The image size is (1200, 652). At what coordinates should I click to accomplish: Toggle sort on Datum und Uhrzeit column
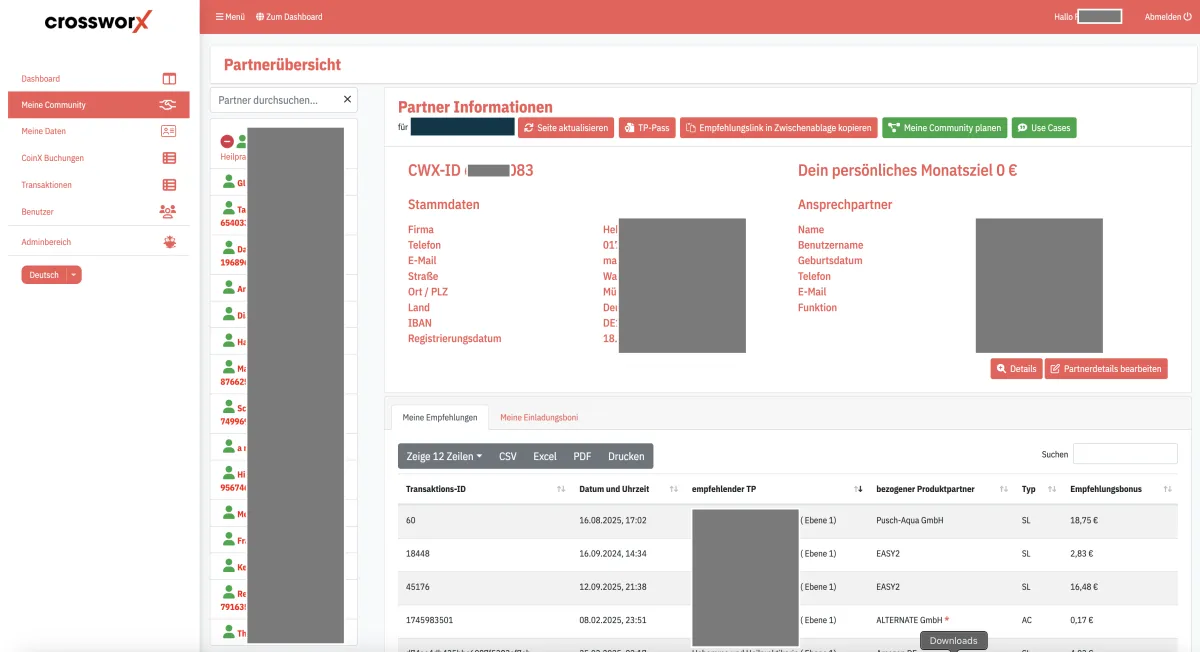click(x=672, y=489)
